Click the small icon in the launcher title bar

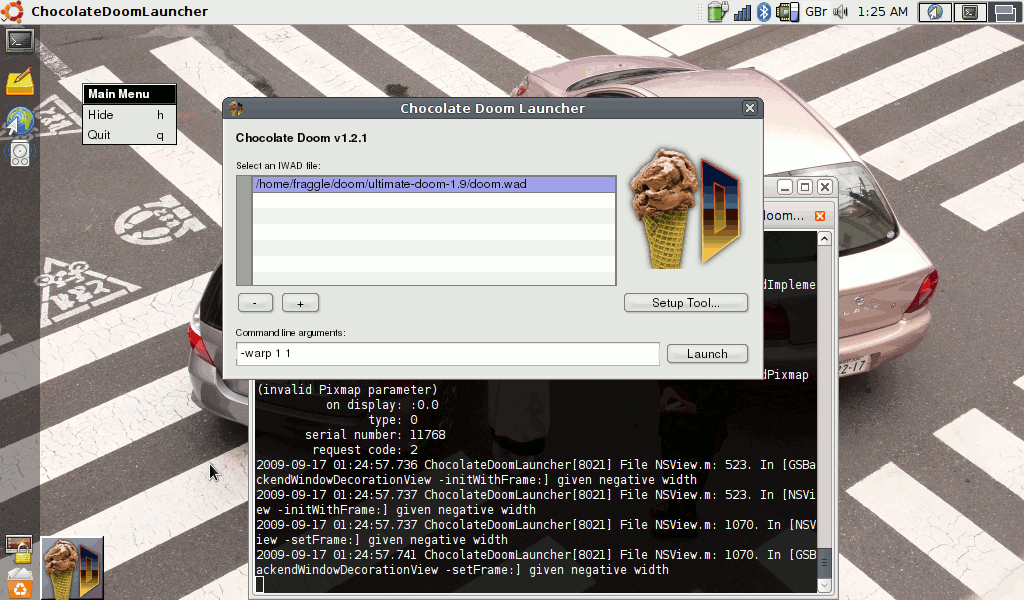236,108
